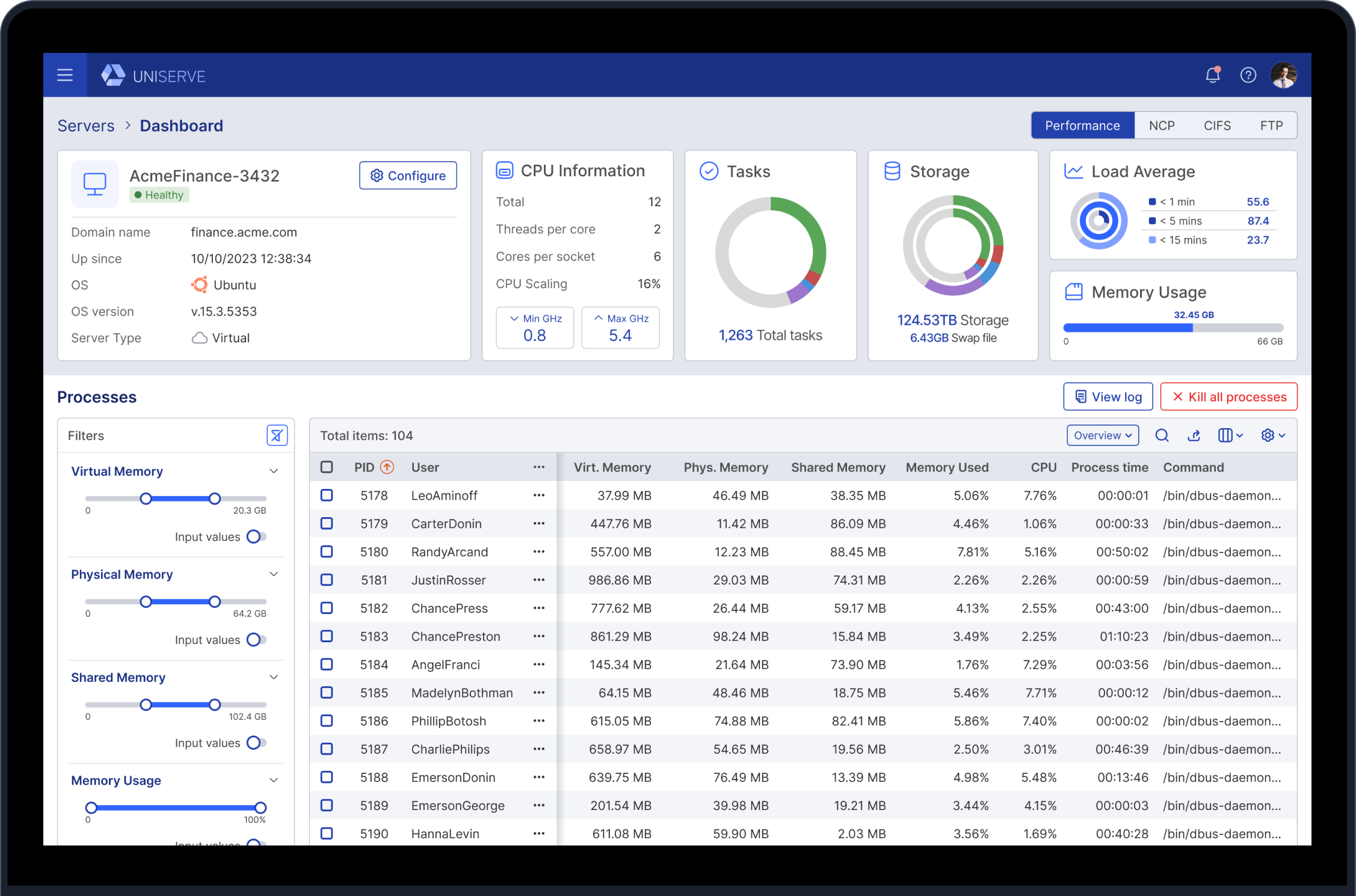The image size is (1356, 896).
Task: Open the notifications bell
Action: (1213, 75)
